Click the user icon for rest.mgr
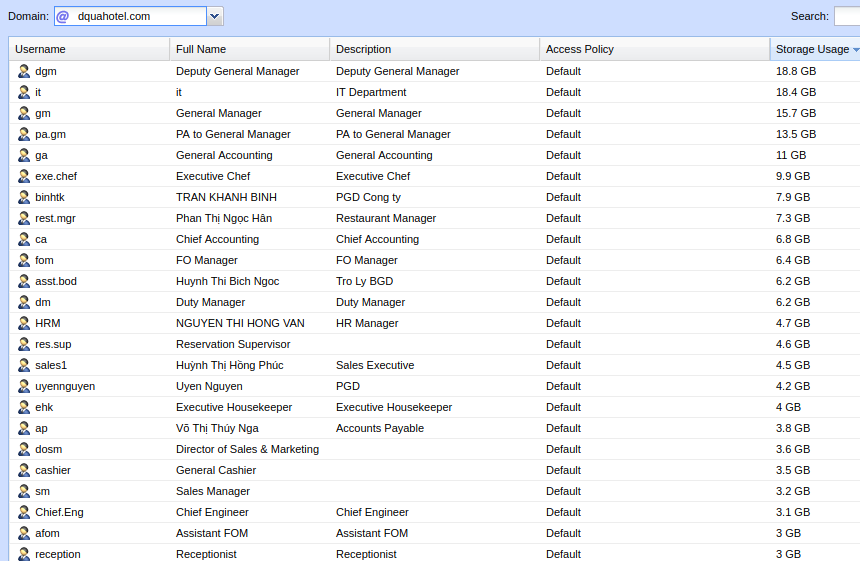The width and height of the screenshot is (860, 561). coord(24,218)
